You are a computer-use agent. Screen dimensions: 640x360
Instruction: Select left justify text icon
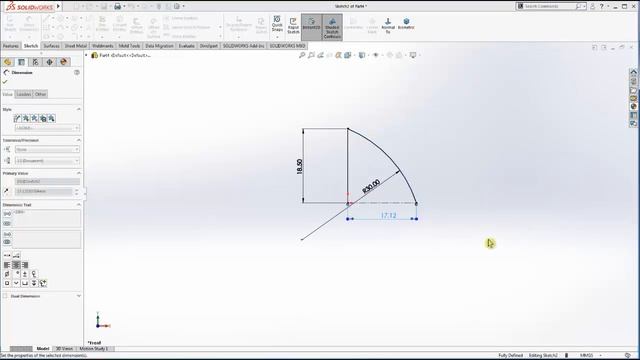pyautogui.click(x=7, y=265)
